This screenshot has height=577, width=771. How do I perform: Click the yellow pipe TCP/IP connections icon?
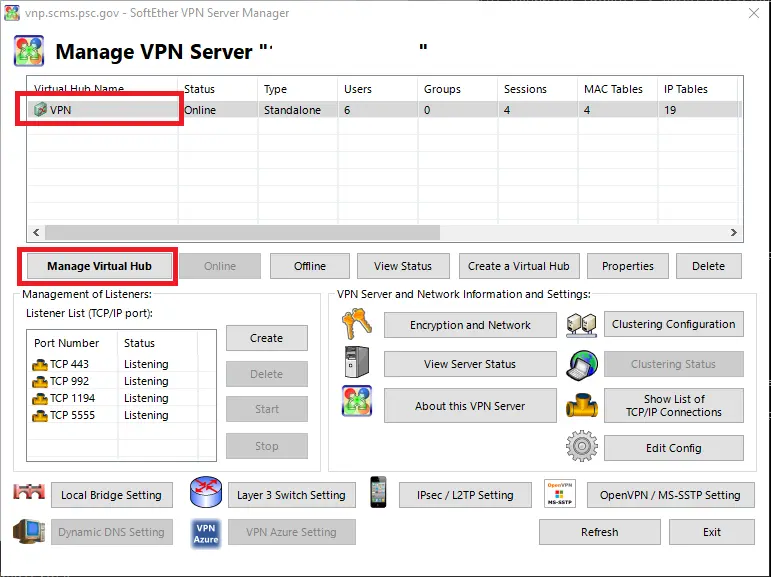click(x=582, y=406)
